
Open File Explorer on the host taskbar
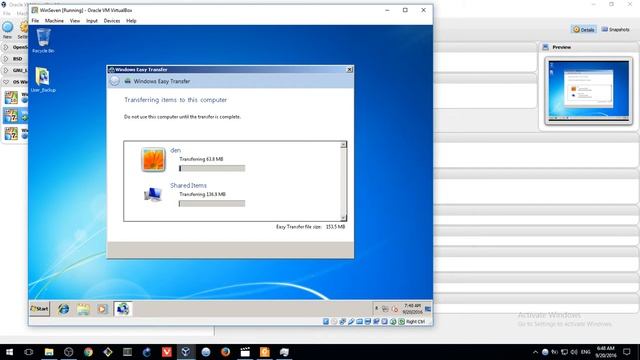49,352
